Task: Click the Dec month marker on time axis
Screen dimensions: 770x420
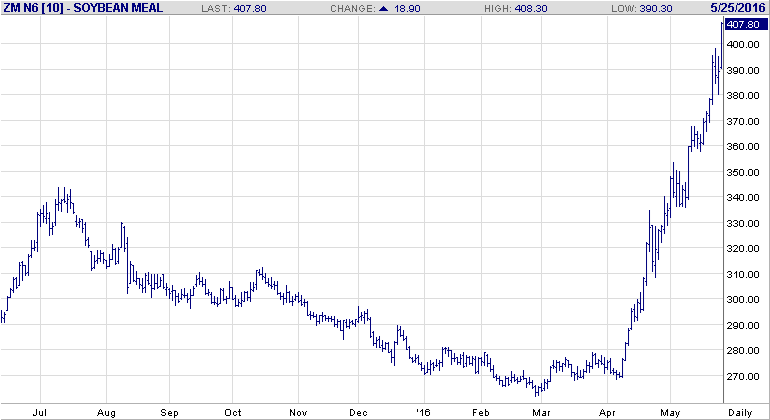Action: tap(357, 411)
